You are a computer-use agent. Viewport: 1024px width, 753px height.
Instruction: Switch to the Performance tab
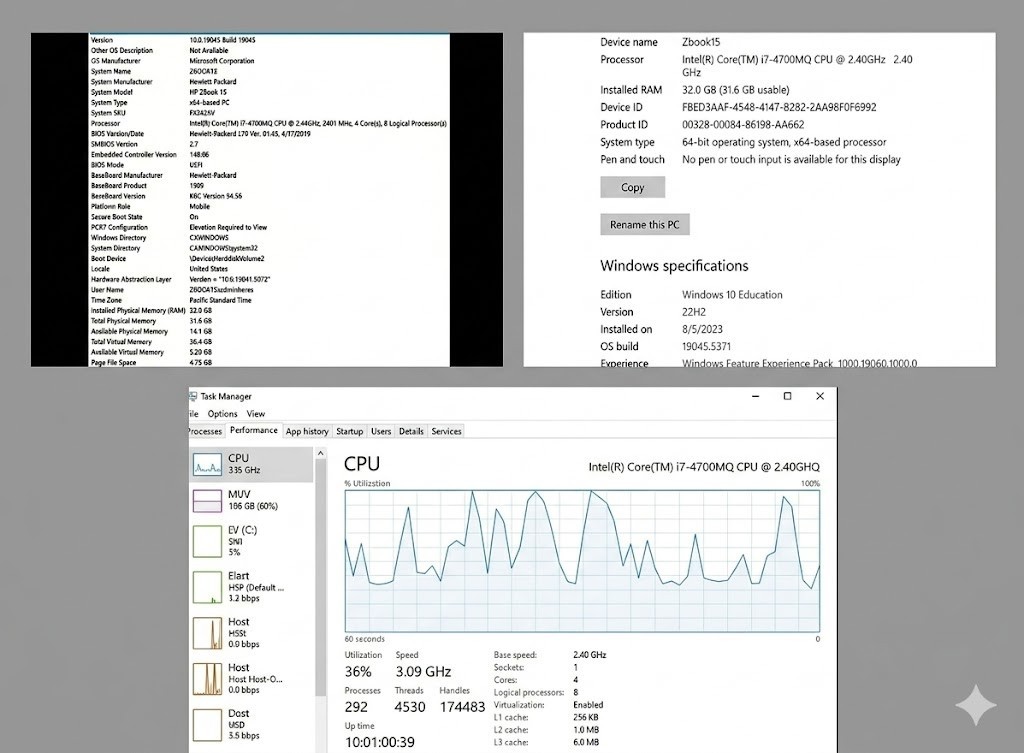[x=253, y=430]
